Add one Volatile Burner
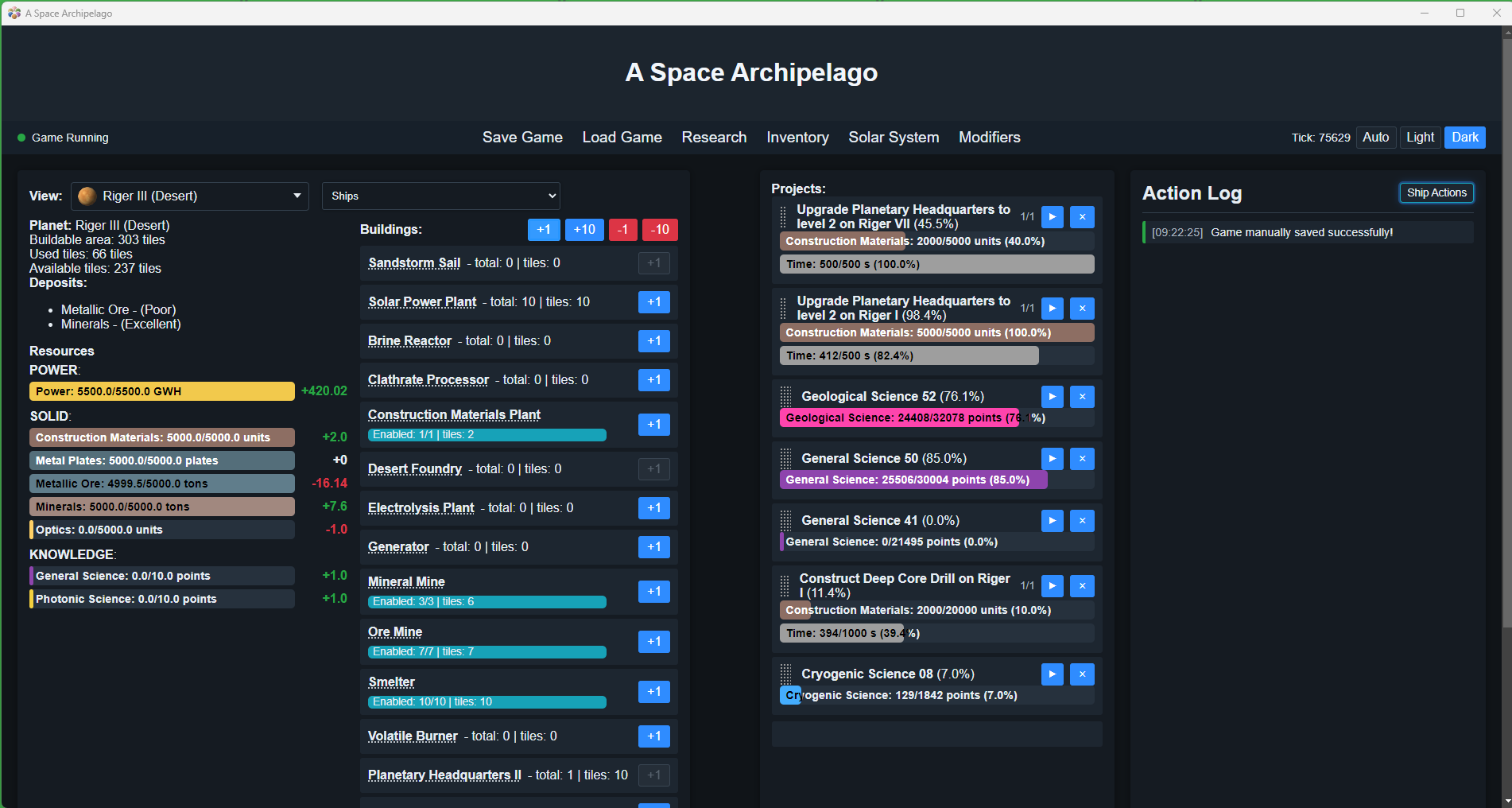Image resolution: width=1512 pixels, height=808 pixels. (x=653, y=736)
